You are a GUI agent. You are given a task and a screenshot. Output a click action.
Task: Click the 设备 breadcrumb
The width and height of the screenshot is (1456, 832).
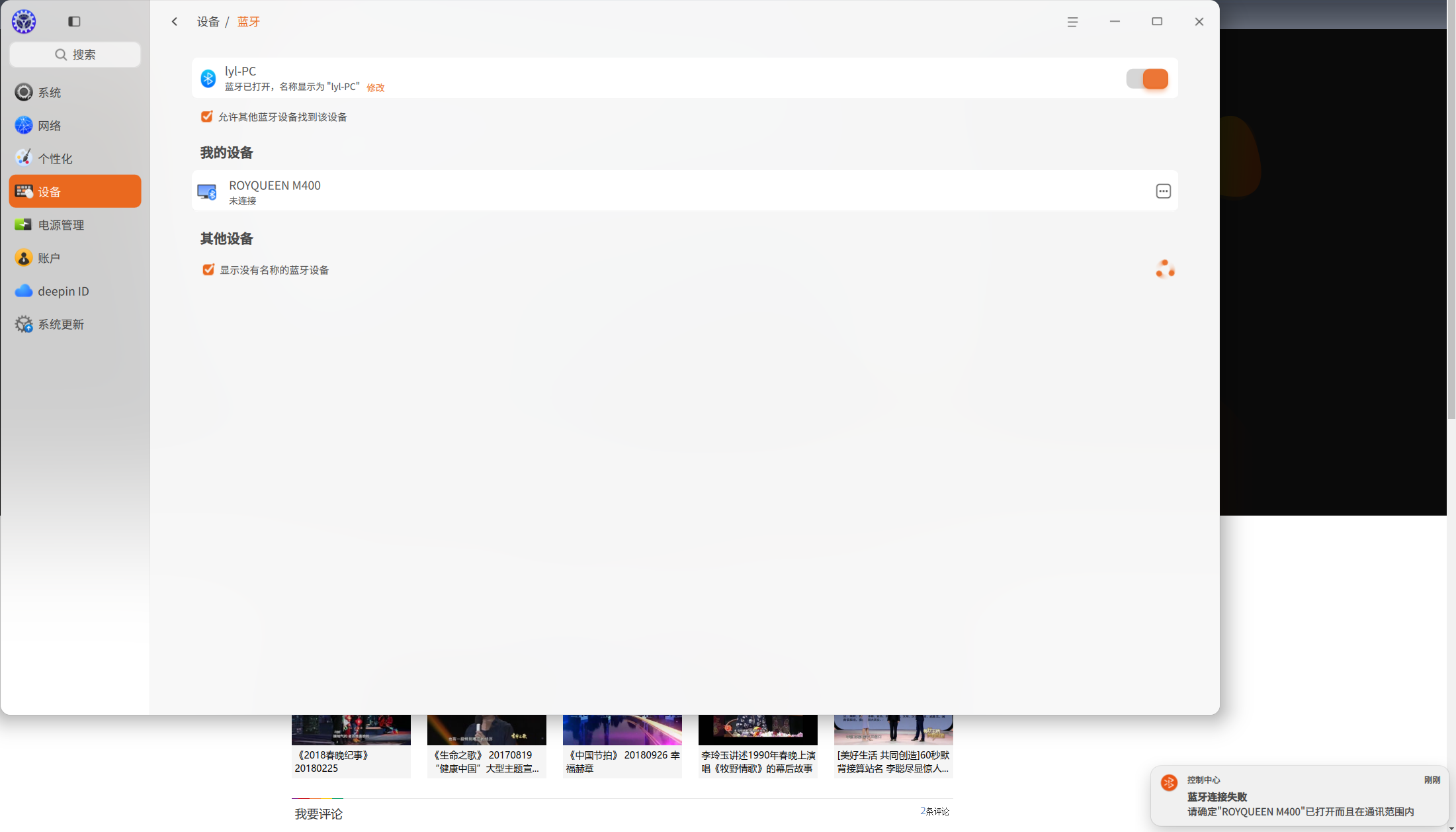(x=208, y=22)
